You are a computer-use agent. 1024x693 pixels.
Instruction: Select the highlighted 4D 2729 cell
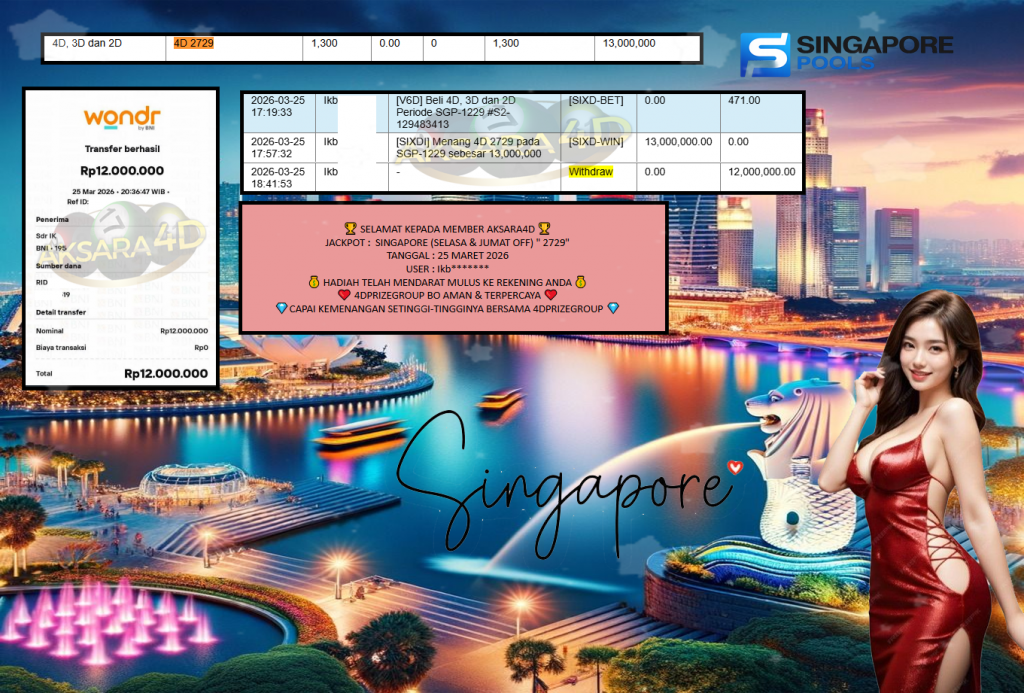(x=195, y=45)
